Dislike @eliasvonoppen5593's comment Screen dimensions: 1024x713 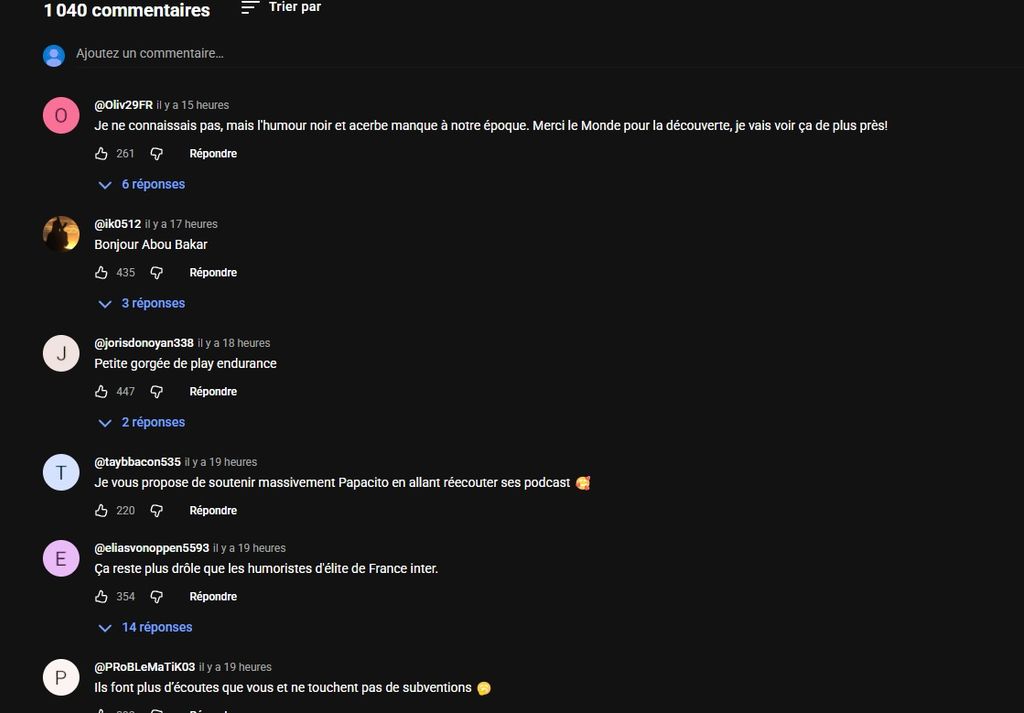(157, 596)
